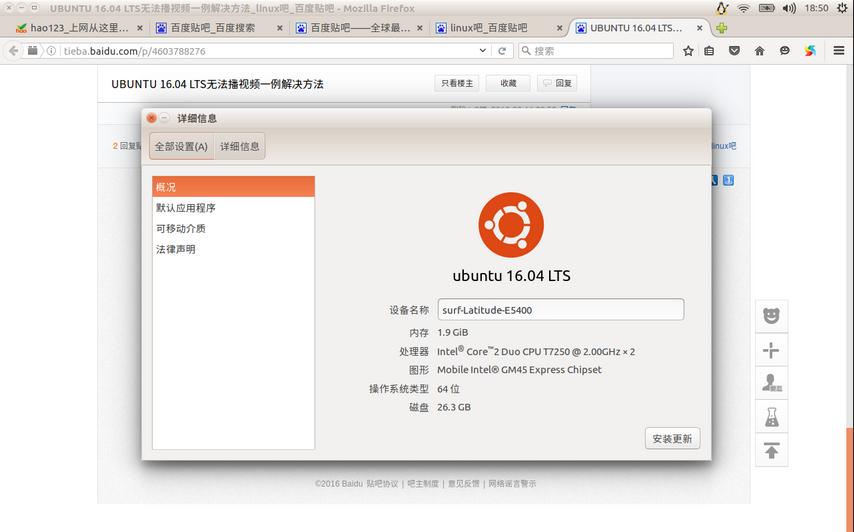The width and height of the screenshot is (854, 532).
Task: Click 详细信息 breadcrumb button
Action: click(240, 146)
